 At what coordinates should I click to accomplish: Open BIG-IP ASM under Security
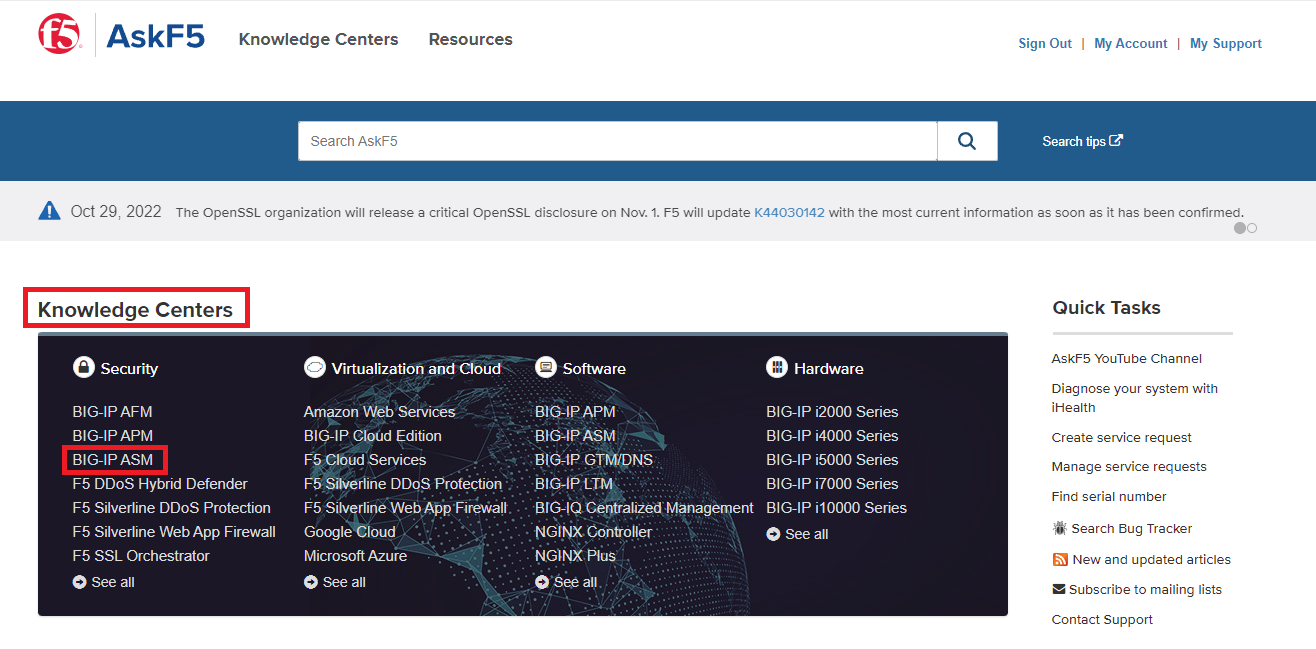pos(113,459)
